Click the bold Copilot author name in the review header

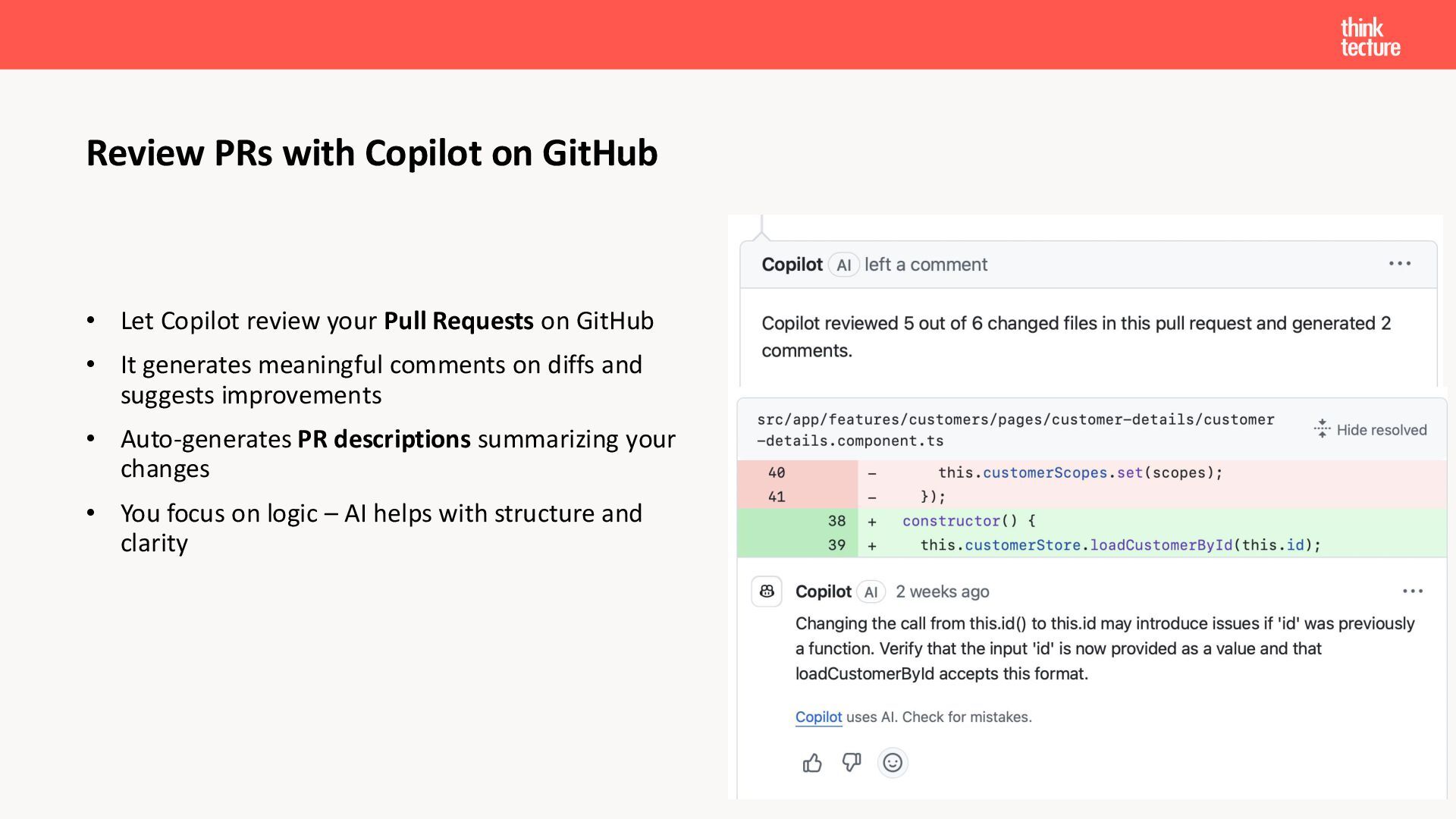tap(792, 265)
